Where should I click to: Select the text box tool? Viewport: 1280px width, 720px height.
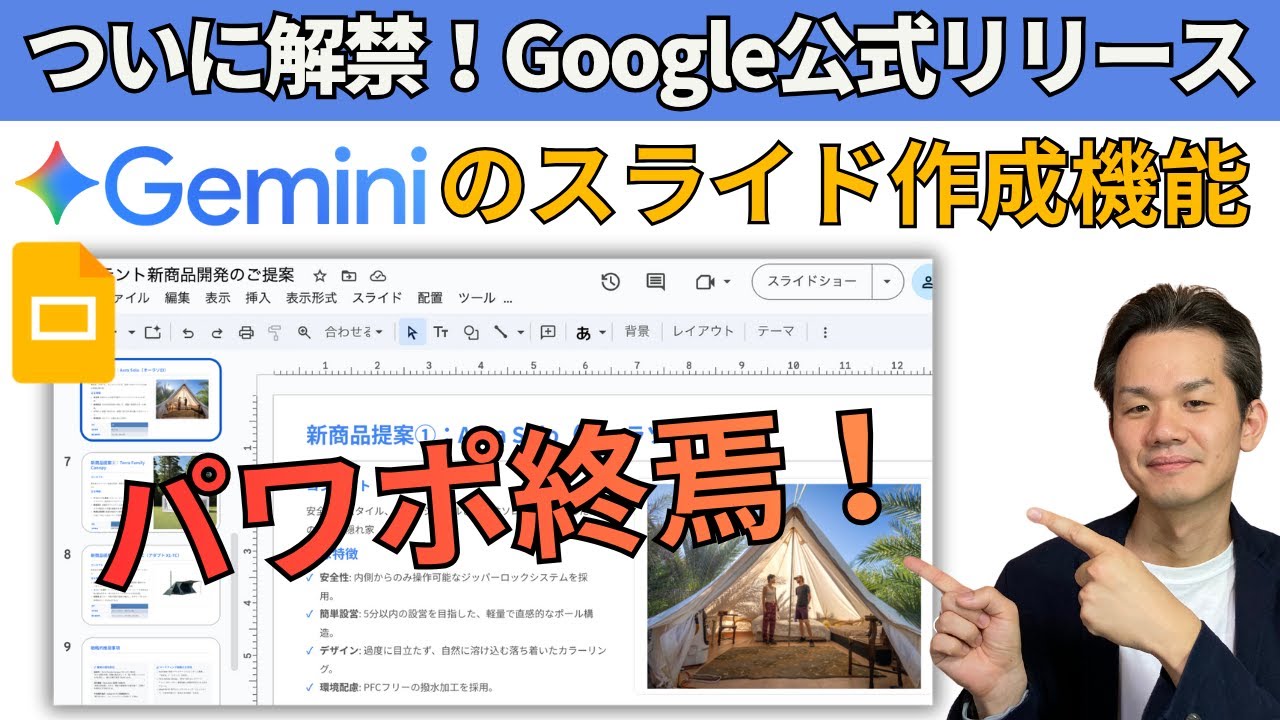[x=440, y=333]
